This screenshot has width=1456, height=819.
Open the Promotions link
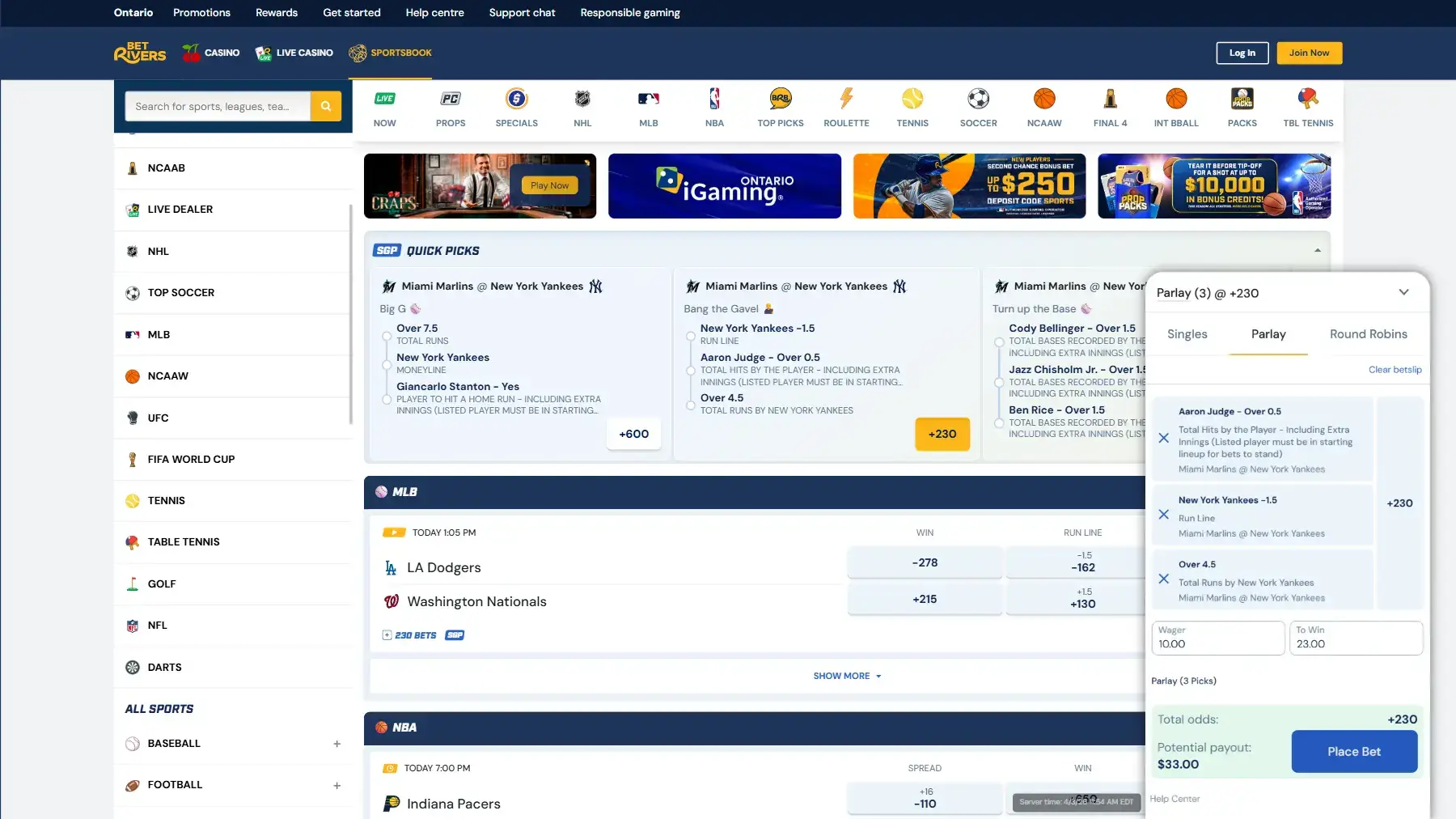[x=201, y=13]
